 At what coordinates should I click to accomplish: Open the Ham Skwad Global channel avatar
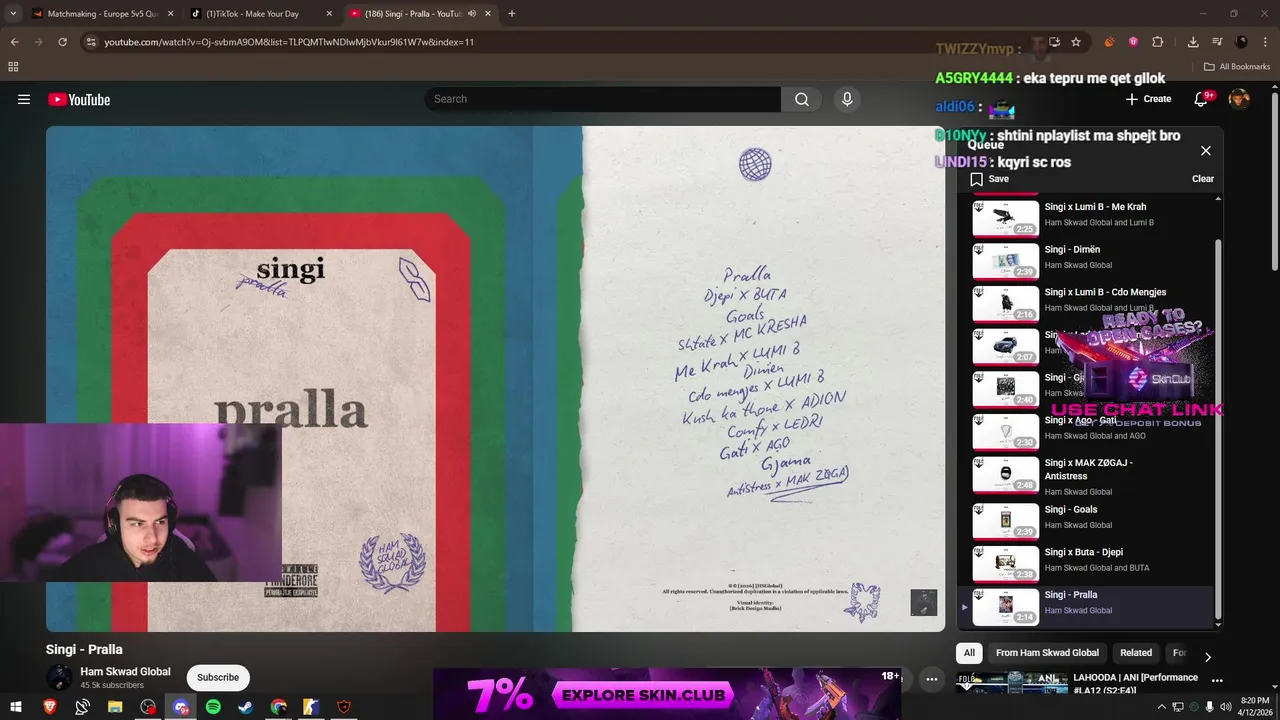pyautogui.click(x=59, y=677)
